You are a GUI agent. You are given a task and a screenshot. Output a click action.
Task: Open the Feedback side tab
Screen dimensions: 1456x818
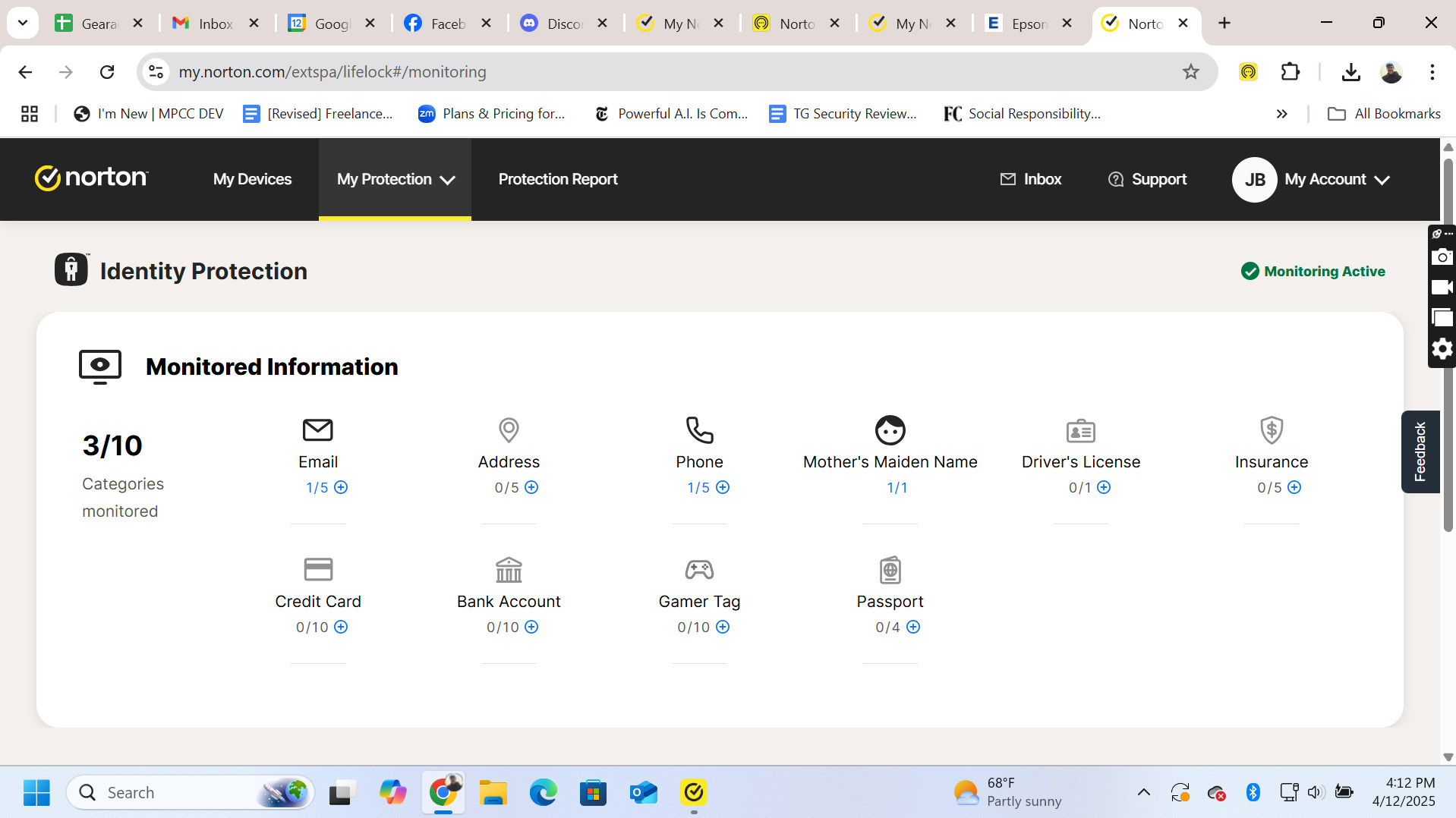1420,451
